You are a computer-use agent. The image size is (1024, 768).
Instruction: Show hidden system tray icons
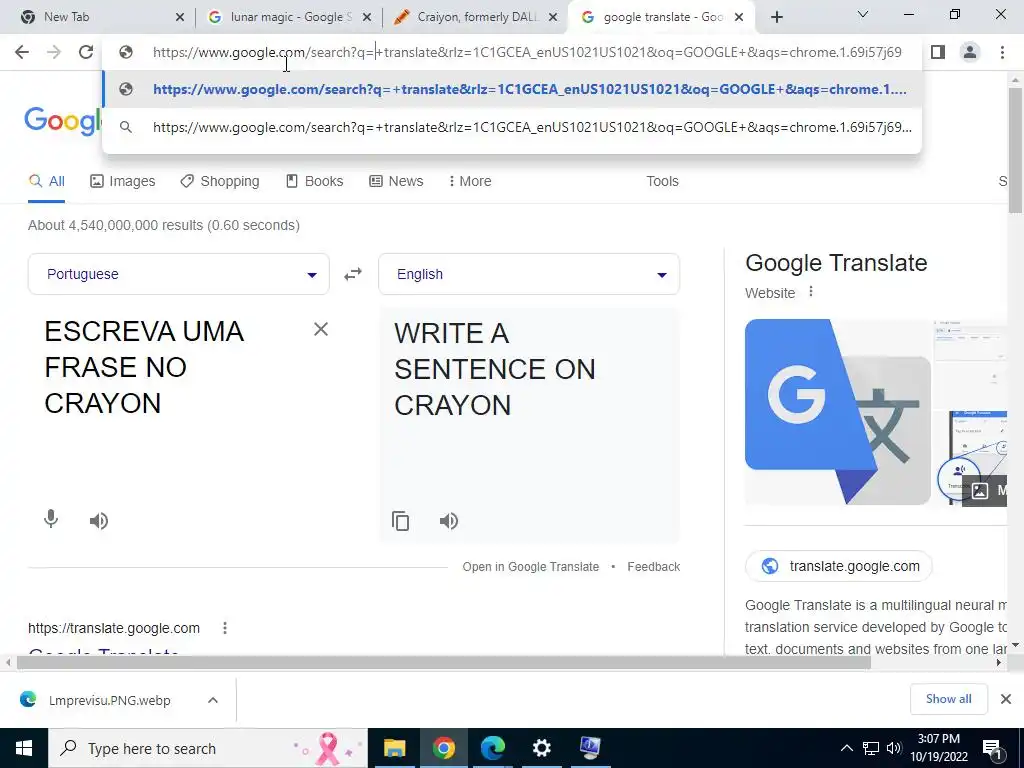[x=846, y=748]
